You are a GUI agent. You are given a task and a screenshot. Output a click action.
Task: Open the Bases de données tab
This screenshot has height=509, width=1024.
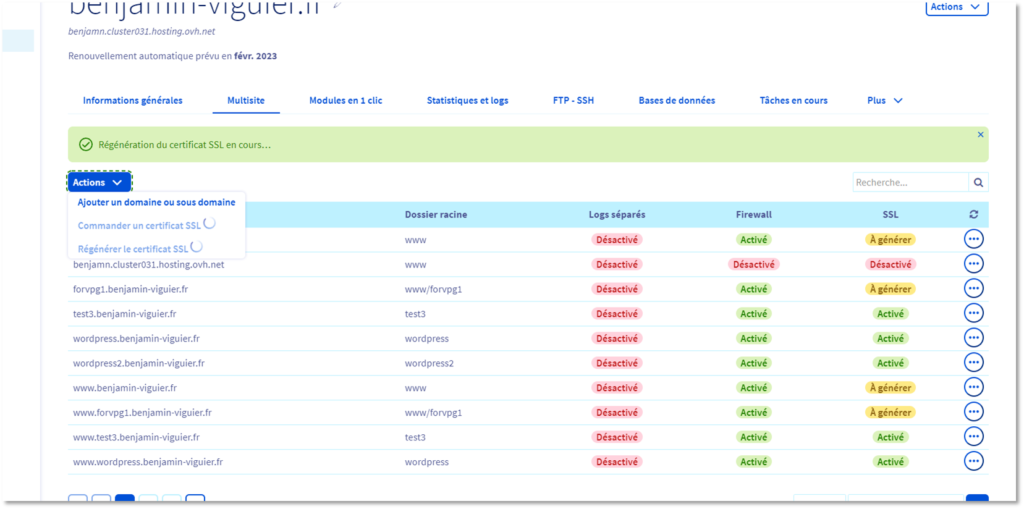(x=676, y=101)
